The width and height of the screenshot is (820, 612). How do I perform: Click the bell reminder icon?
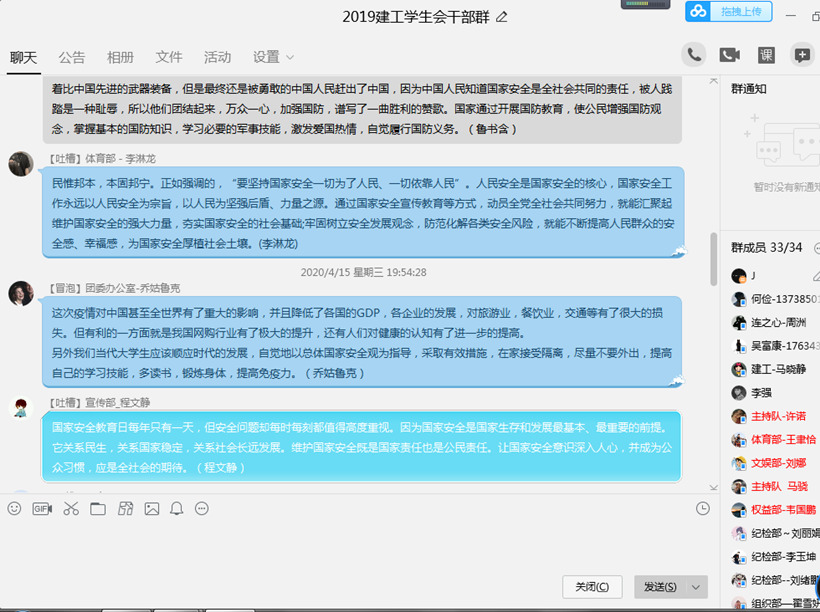[x=176, y=508]
